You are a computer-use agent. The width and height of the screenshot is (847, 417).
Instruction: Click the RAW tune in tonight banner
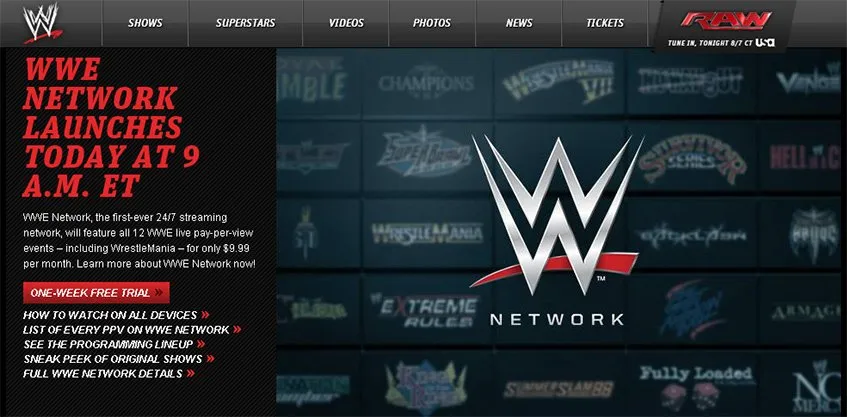click(724, 26)
